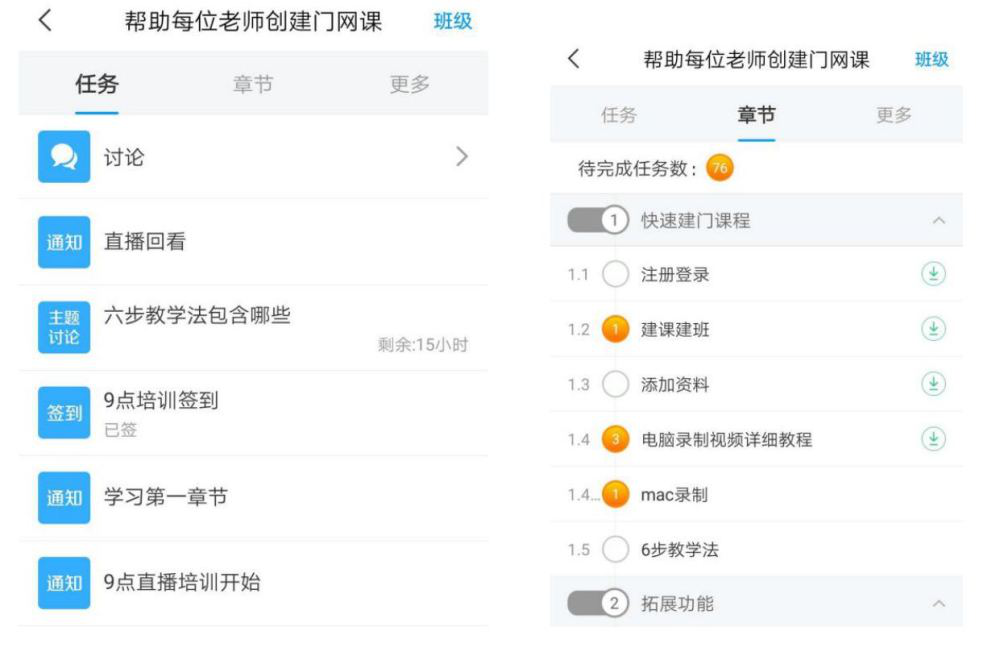Collapse the 拓展功能 chapter
This screenshot has width=1000, height=652.
pyautogui.click(x=938, y=604)
